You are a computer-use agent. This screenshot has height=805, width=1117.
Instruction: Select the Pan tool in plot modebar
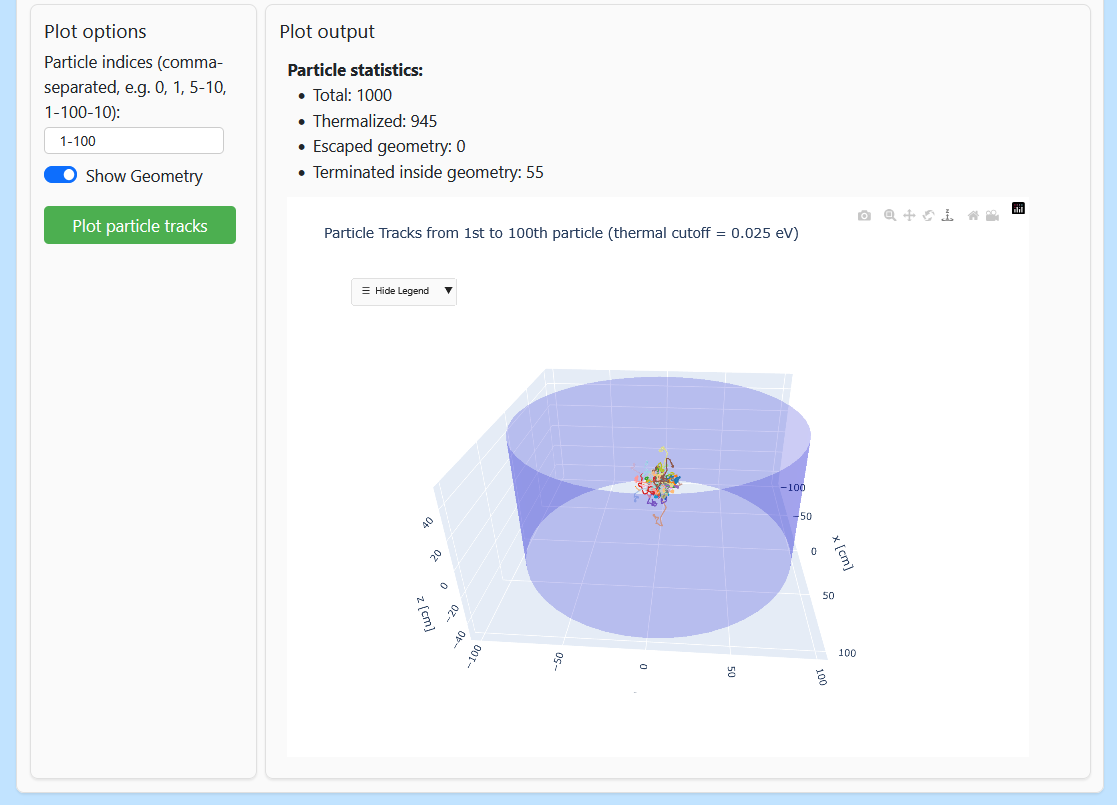click(x=909, y=215)
